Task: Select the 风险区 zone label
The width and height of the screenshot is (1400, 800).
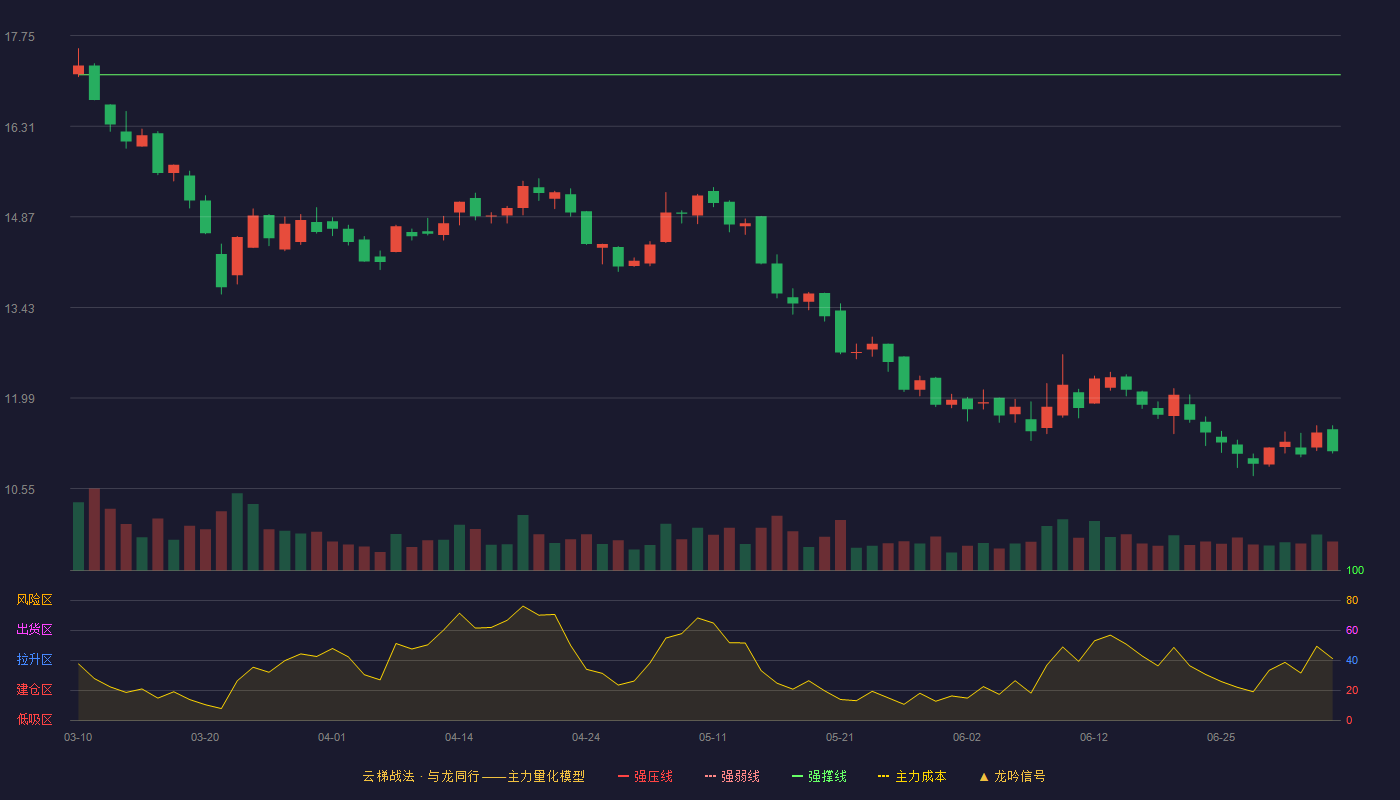Action: pos(34,600)
